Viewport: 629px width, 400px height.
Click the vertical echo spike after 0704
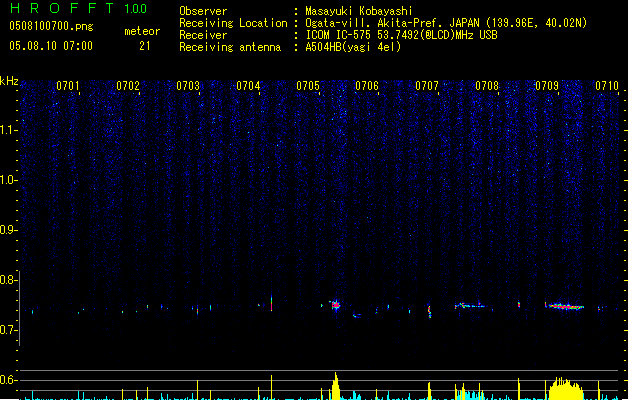272,303
